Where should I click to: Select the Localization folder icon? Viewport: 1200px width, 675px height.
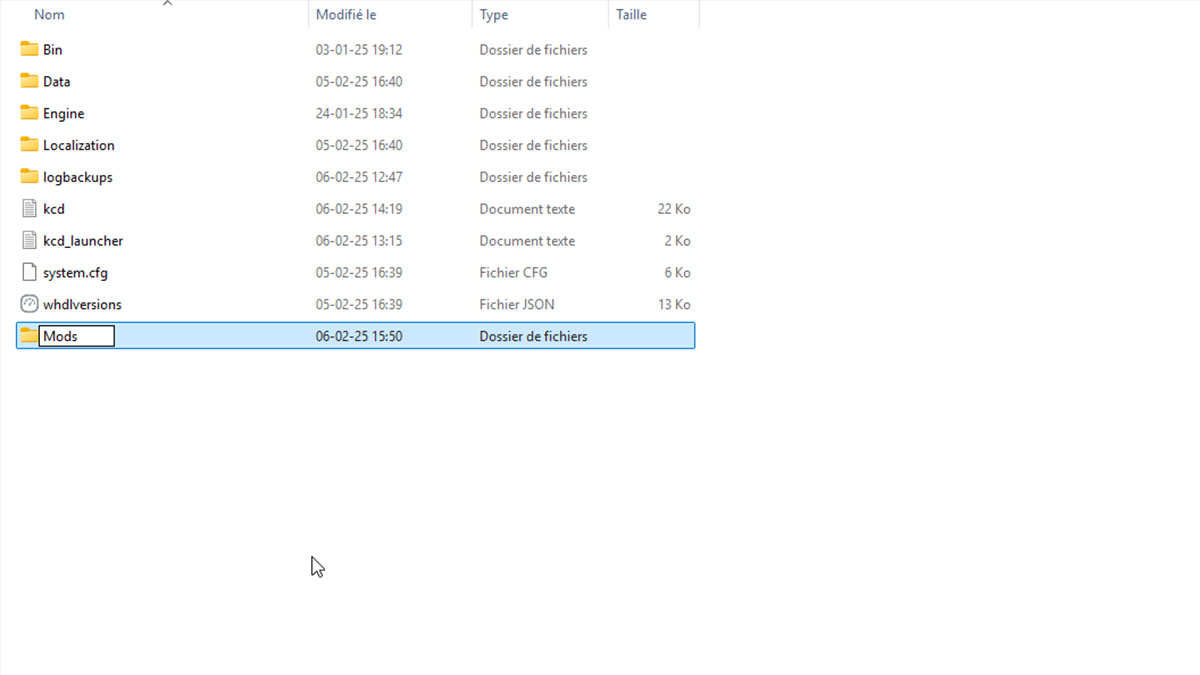[29, 145]
